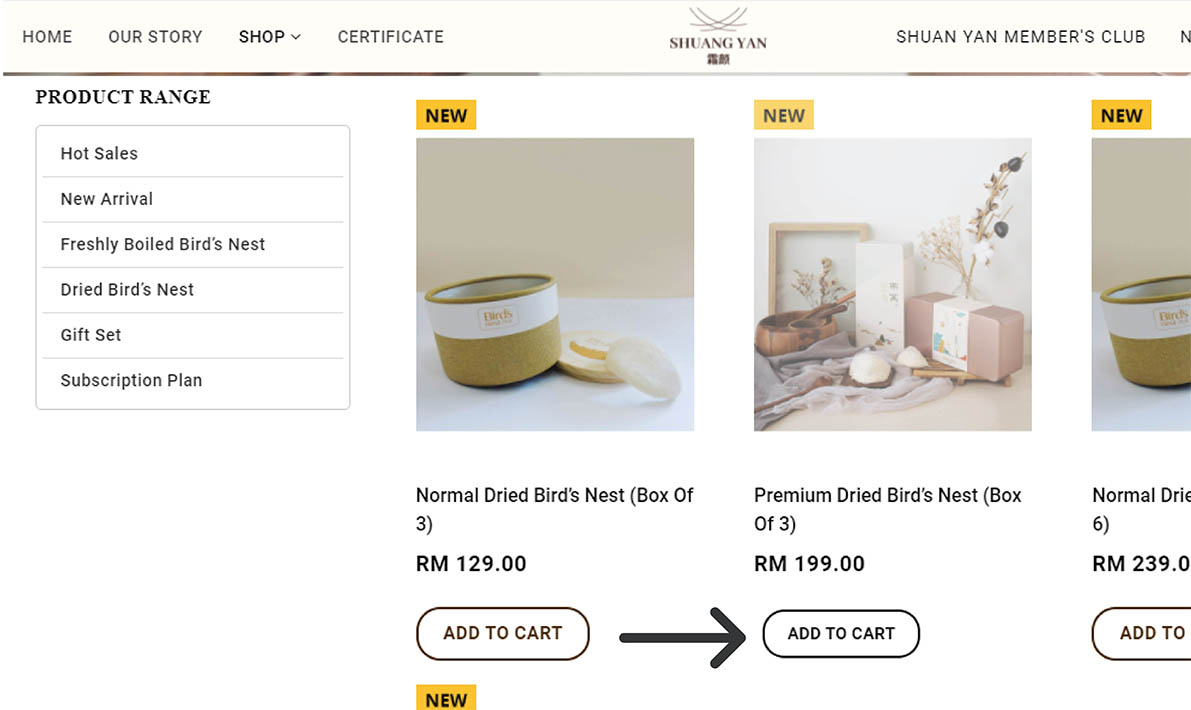Viewport: 1191px width, 710px height.
Task: Click the Shuang Yan logo
Action: pos(718,36)
